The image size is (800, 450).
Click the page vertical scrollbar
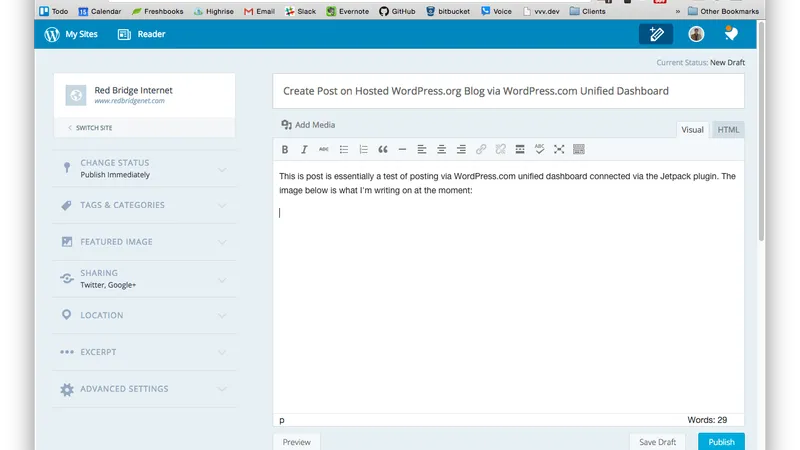click(x=761, y=133)
